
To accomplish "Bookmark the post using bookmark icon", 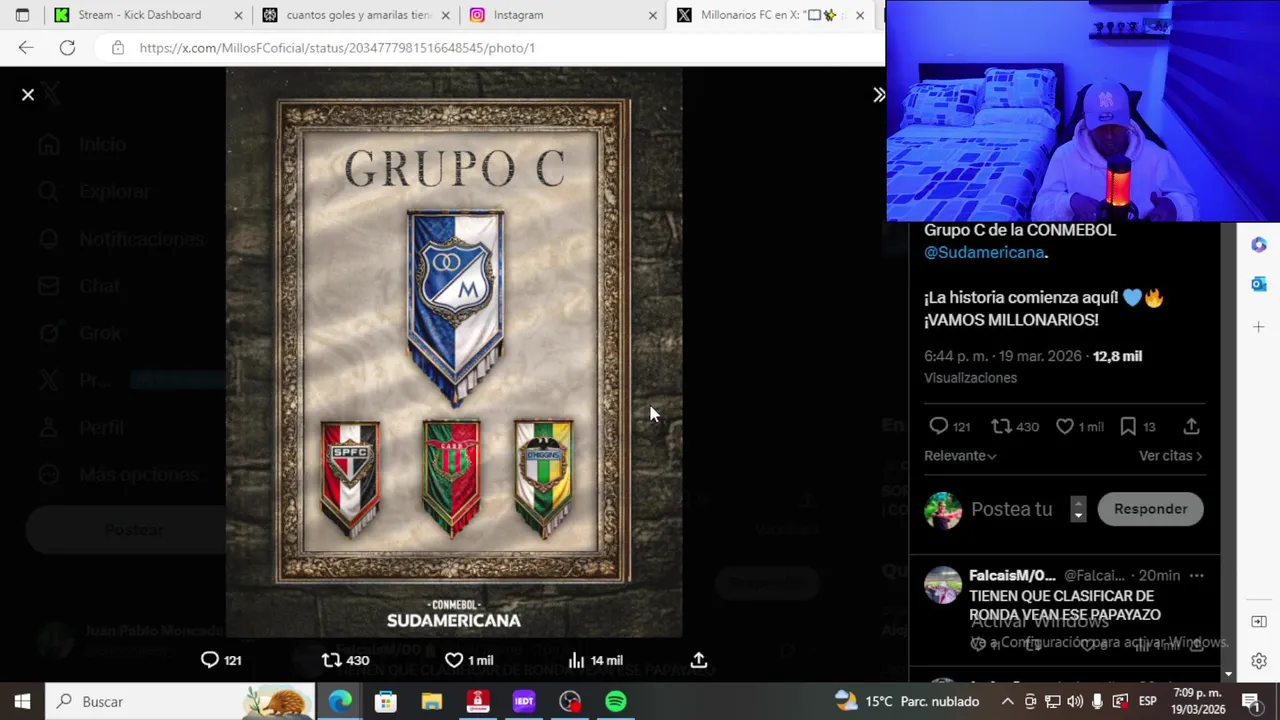I will pyautogui.click(x=1128, y=427).
